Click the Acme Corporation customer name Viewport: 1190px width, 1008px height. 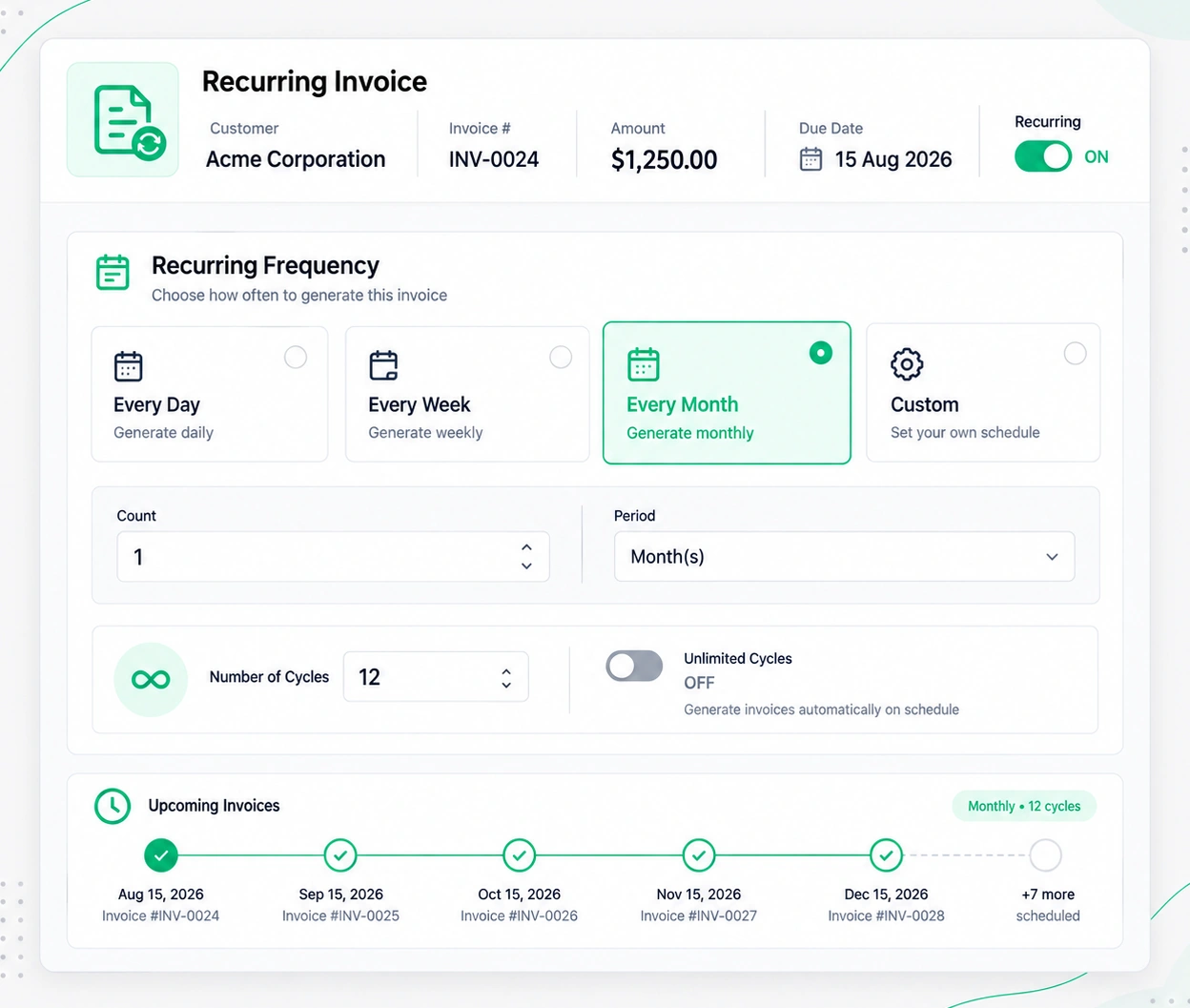point(296,159)
